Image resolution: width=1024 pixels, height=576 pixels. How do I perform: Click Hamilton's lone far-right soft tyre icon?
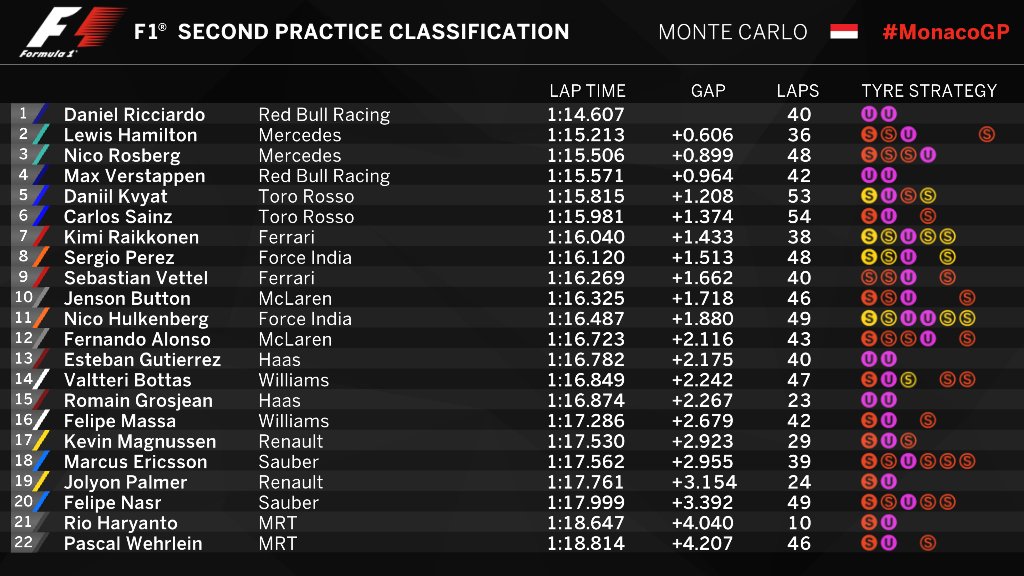(x=987, y=135)
